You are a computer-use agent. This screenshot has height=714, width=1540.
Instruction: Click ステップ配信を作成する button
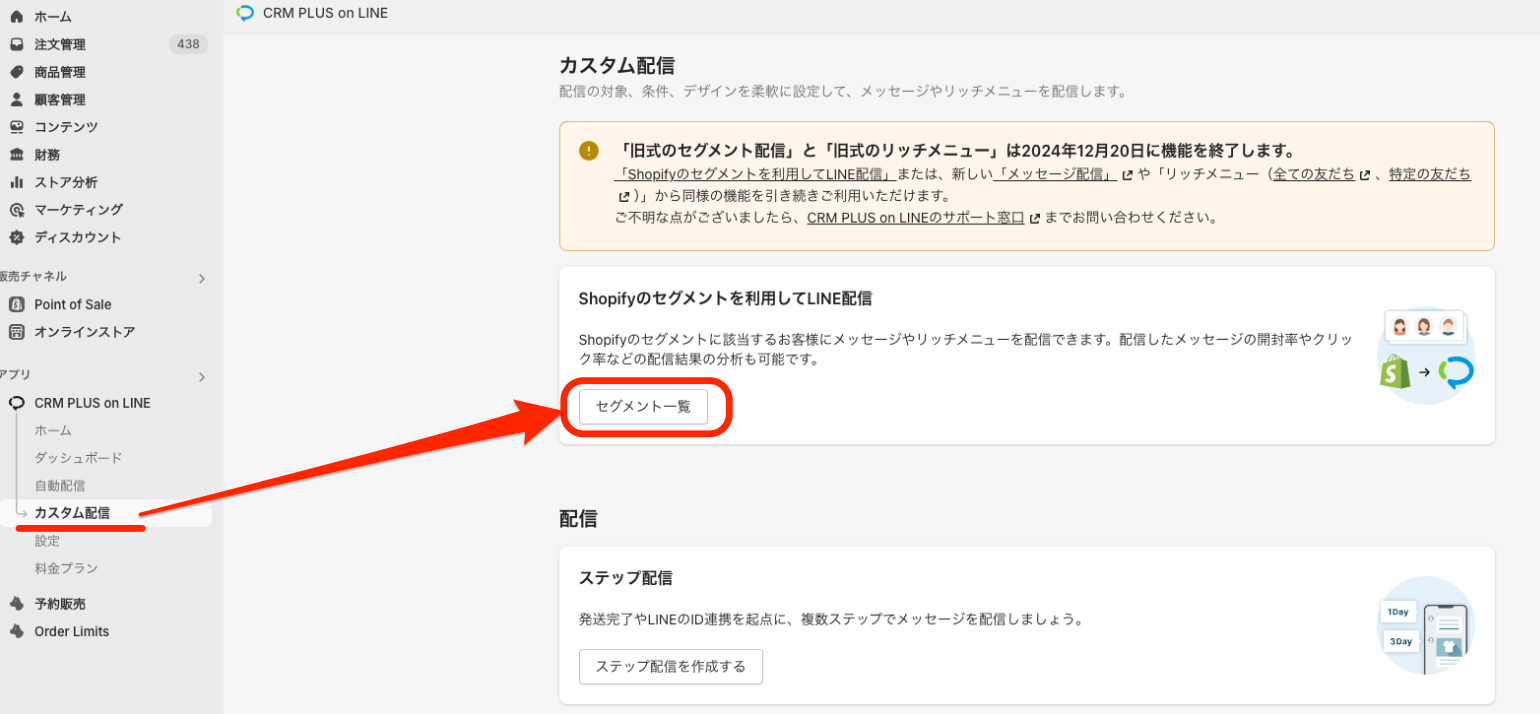click(x=671, y=666)
